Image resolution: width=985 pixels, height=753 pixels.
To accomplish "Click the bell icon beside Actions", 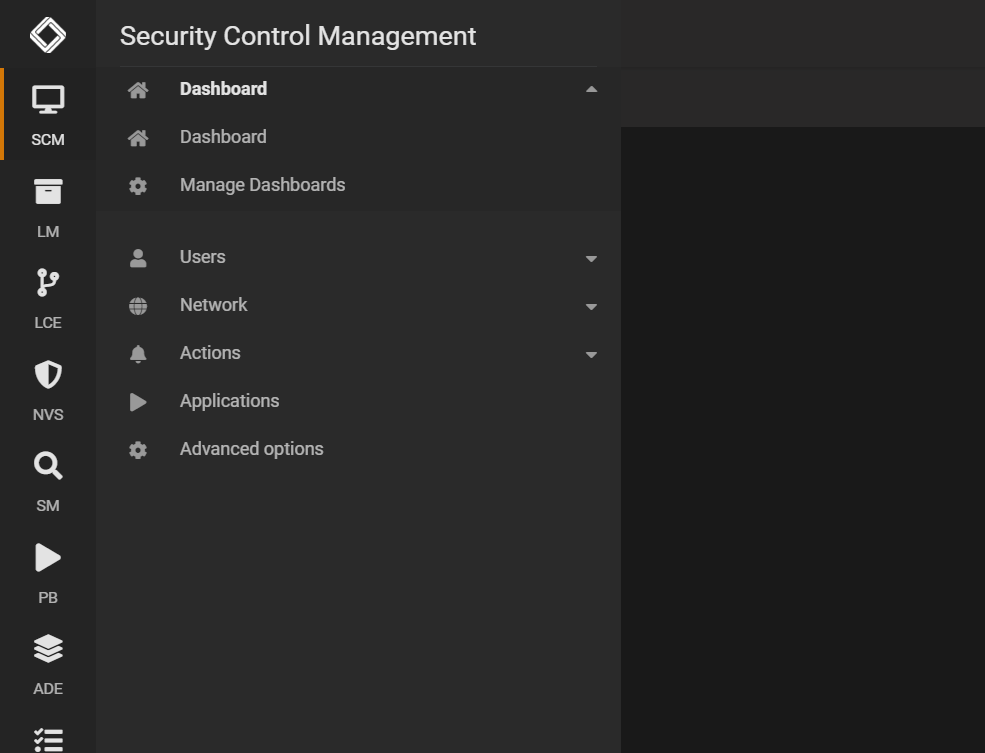I will click(x=138, y=354).
